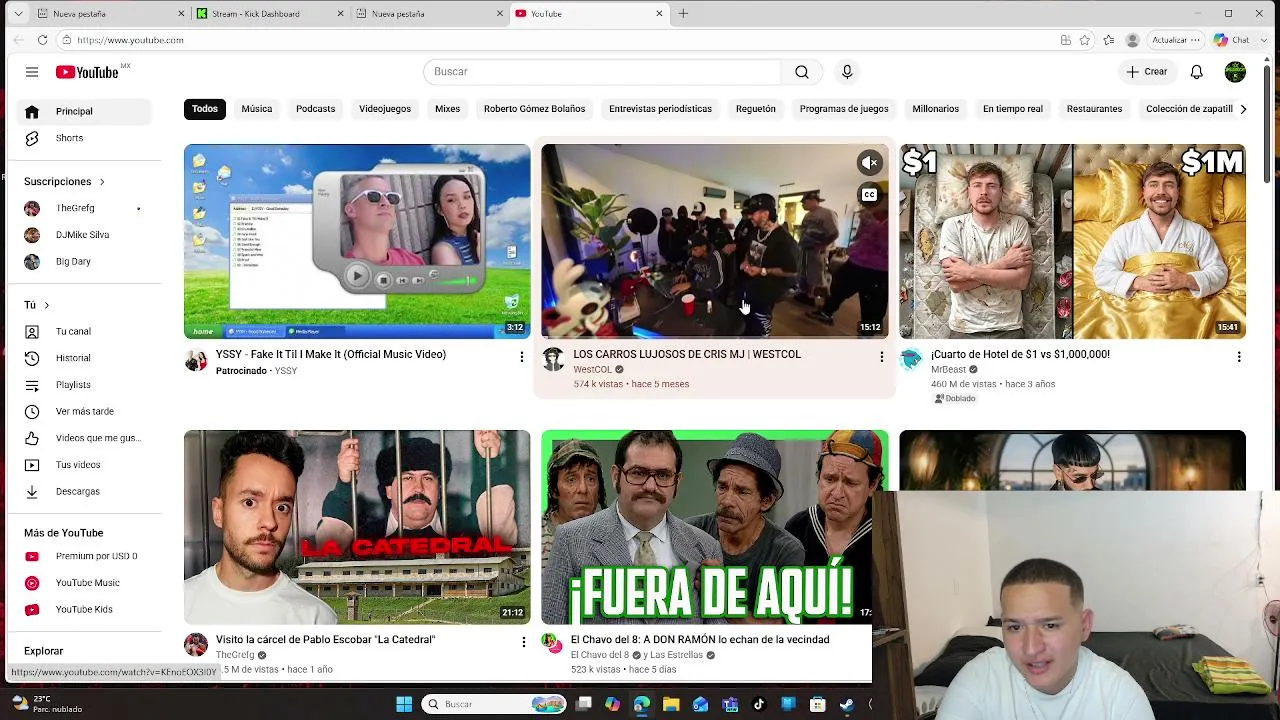Screen dimensions: 1280x720
Task: Open liked videos in sidebar
Action: click(98, 438)
